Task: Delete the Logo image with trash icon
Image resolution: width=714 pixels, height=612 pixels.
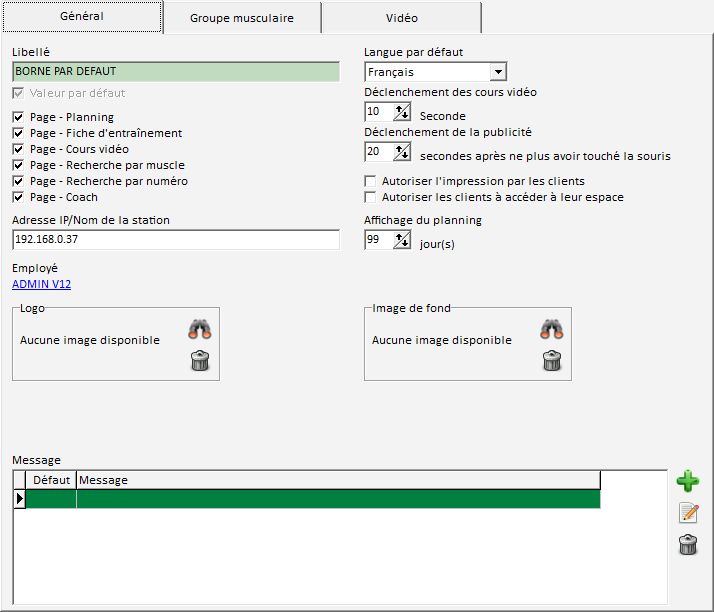Action: point(200,361)
